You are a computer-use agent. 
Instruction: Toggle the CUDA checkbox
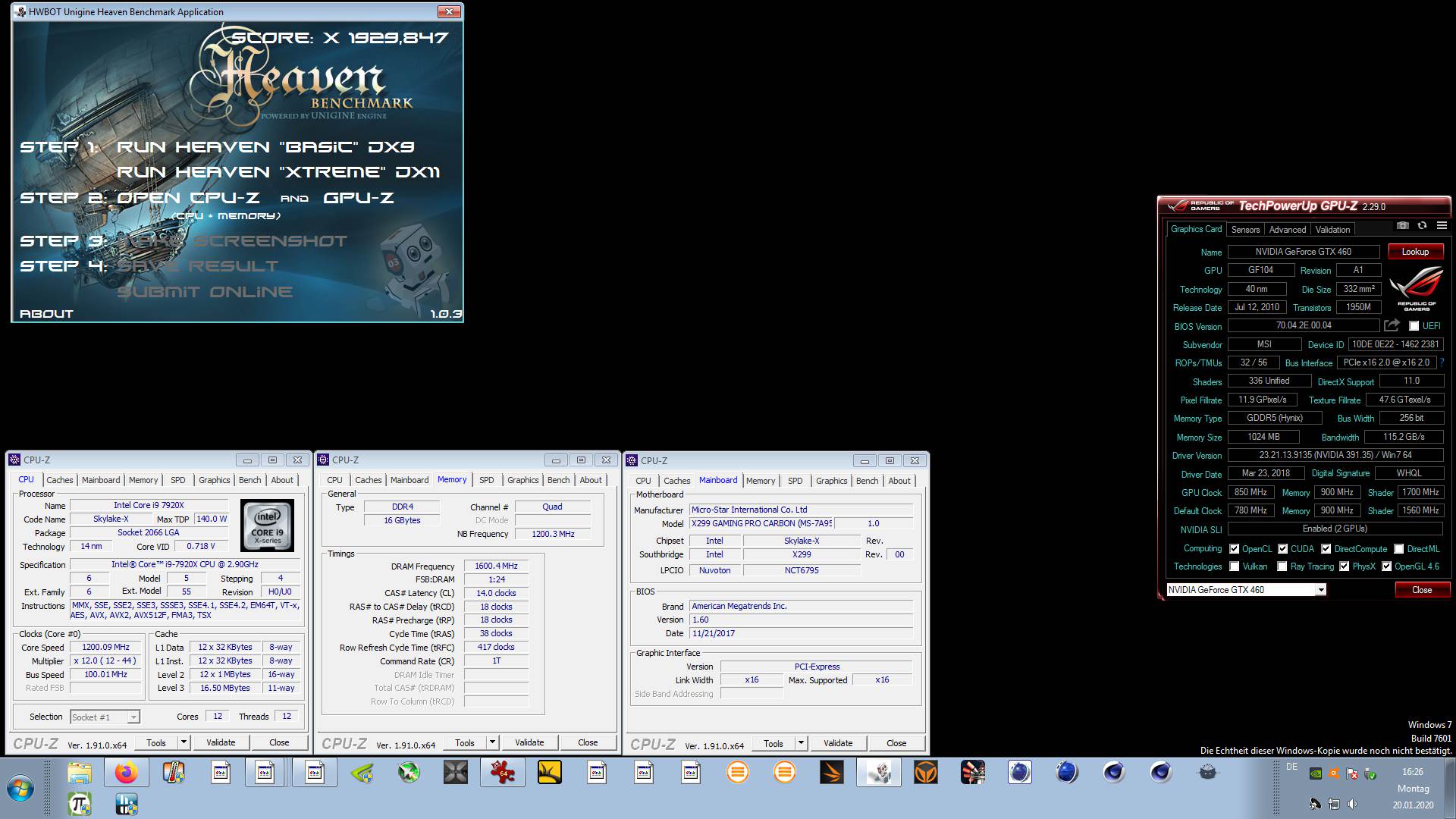click(x=1282, y=549)
